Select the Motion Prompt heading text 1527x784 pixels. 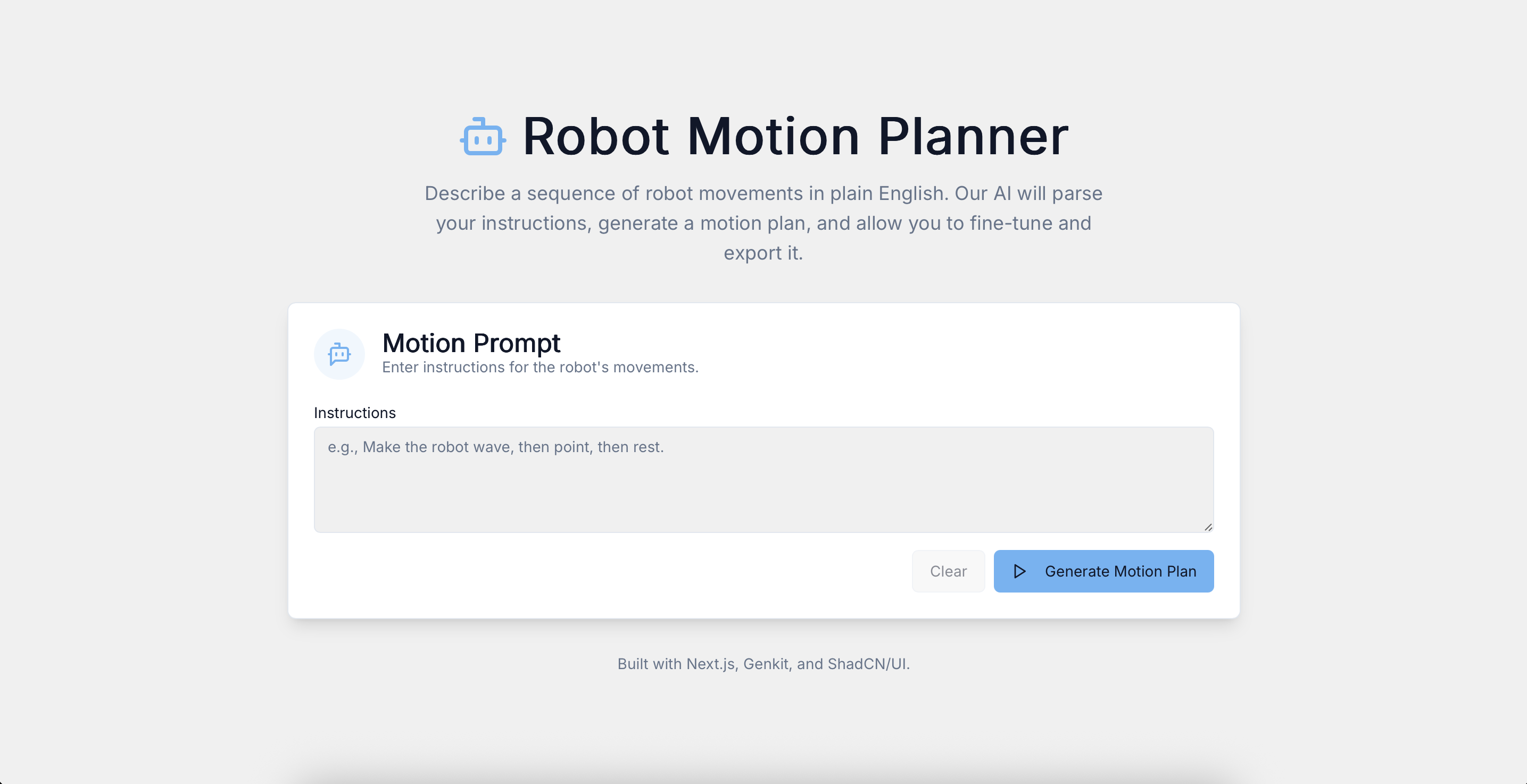[471, 343]
